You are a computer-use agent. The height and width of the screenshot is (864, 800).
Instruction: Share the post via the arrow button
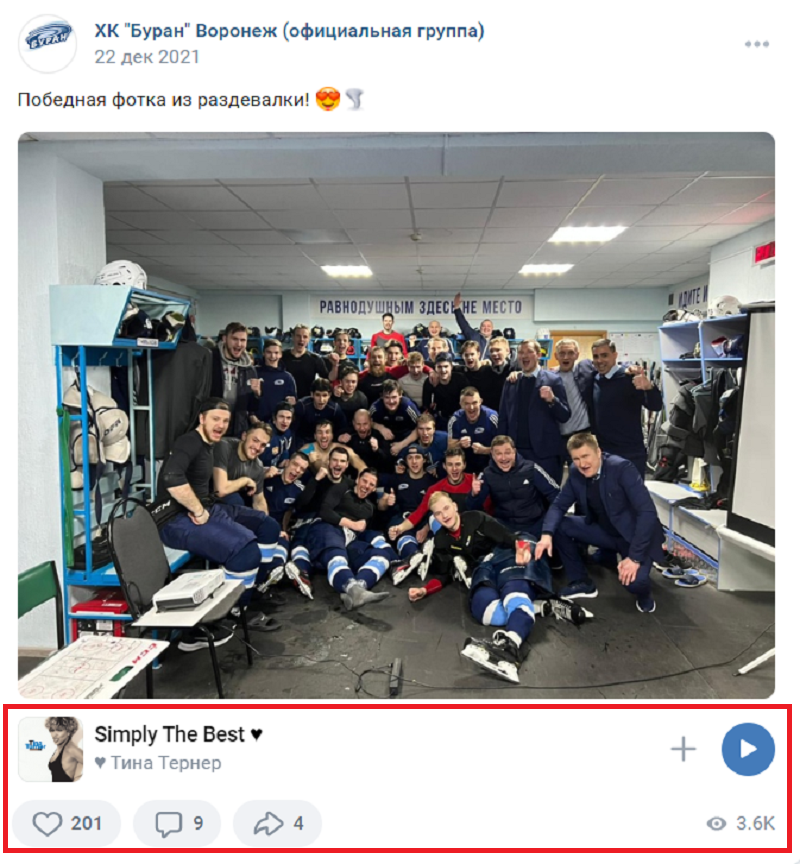point(277,824)
